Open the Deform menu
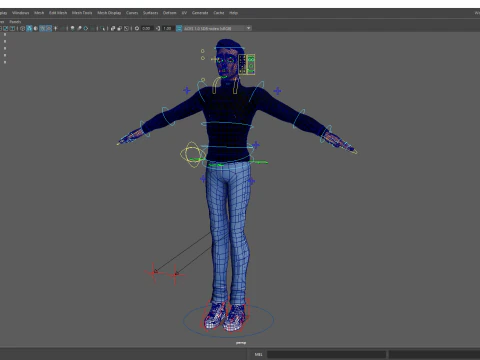Screen dimensions: 480x360 coord(169,13)
